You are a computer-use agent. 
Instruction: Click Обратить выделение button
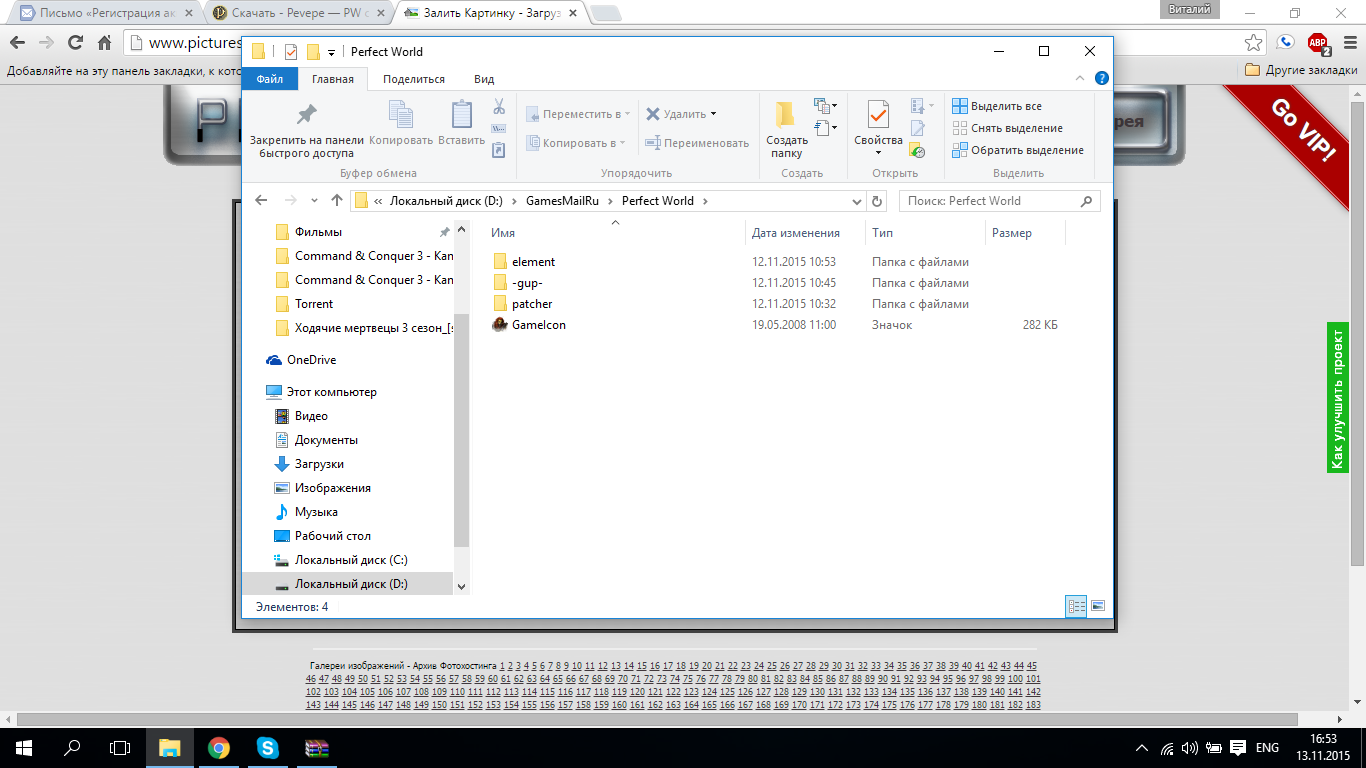pos(1018,150)
